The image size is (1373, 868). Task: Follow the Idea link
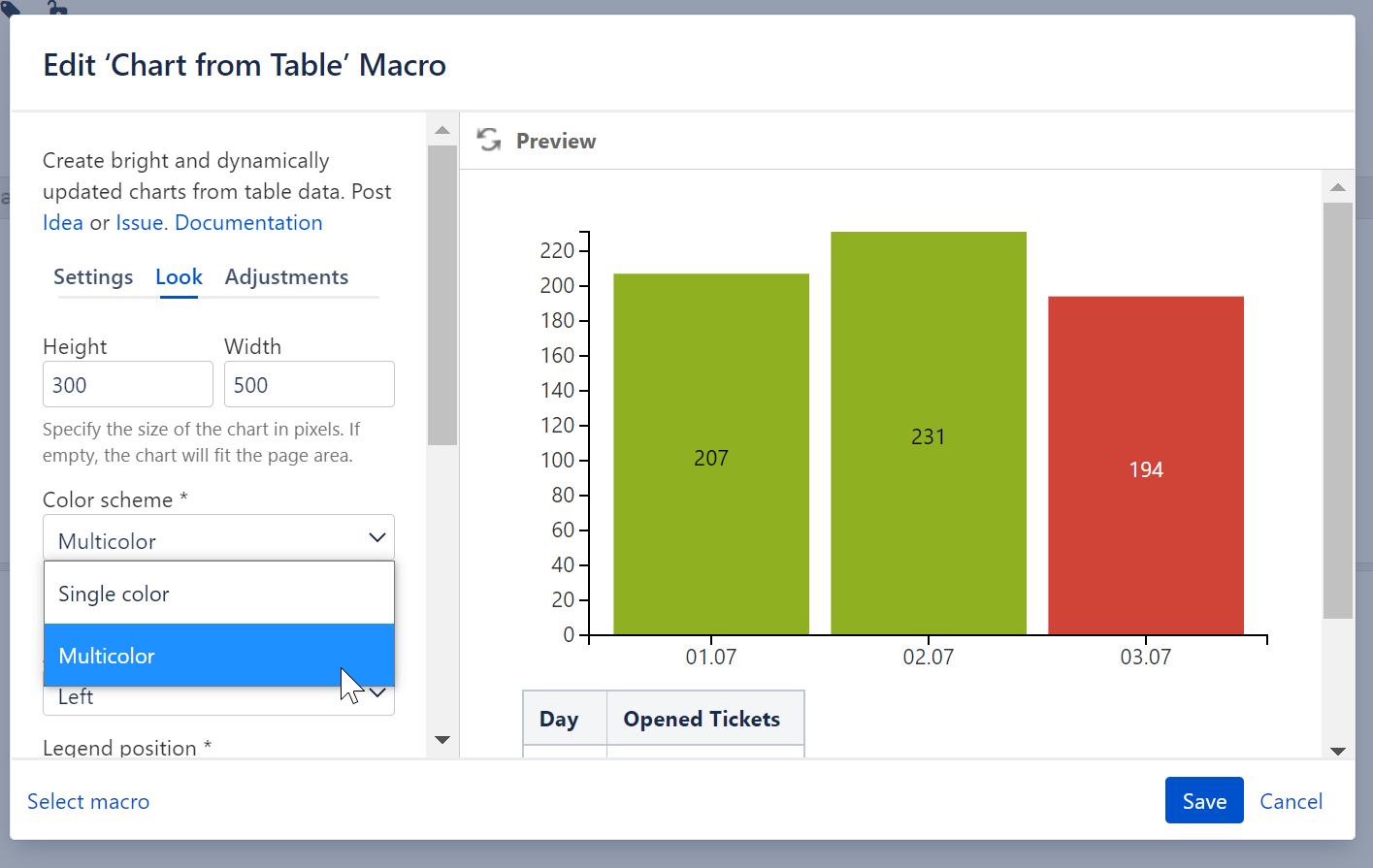click(x=63, y=223)
